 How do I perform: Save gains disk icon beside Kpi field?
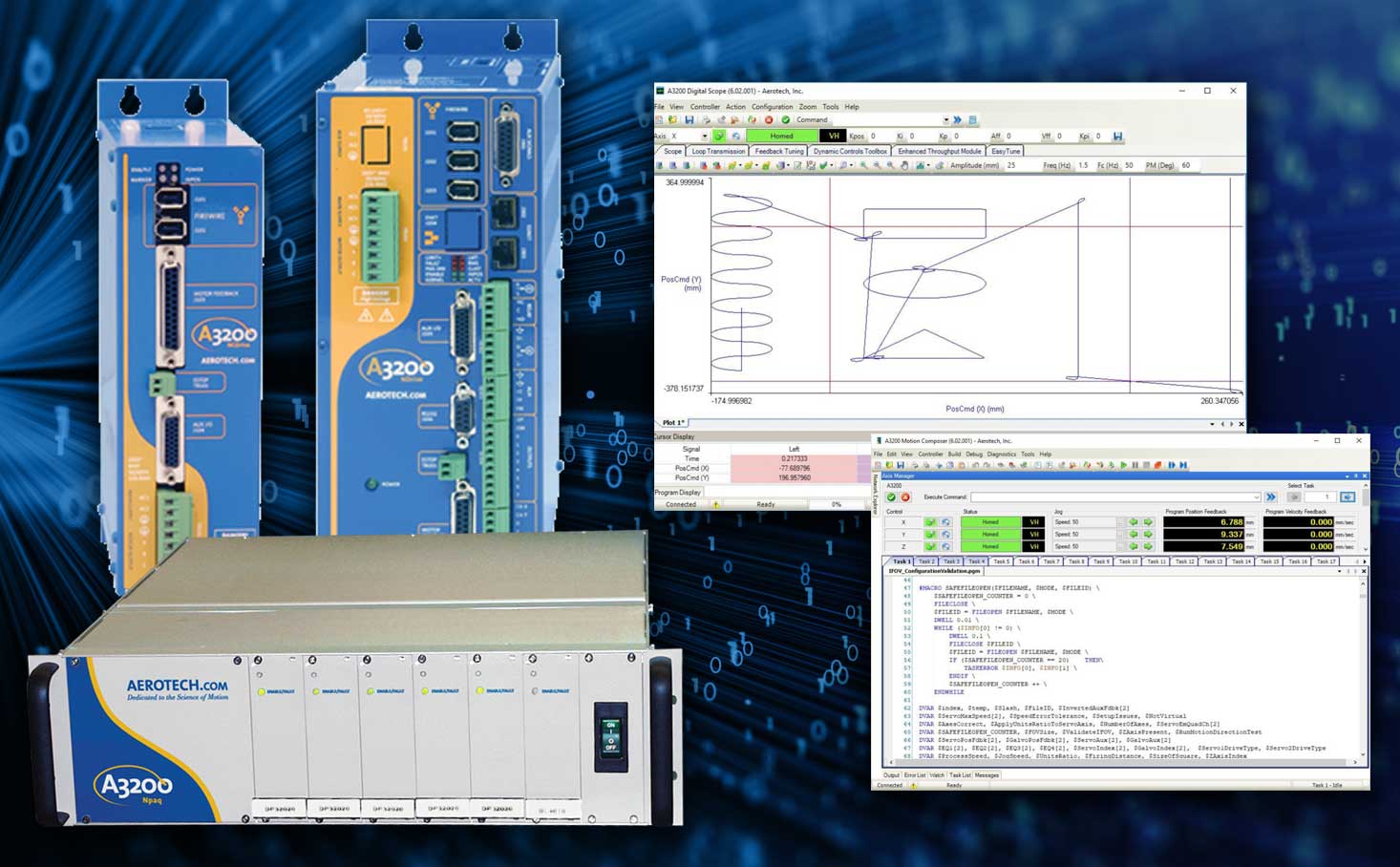1117,136
